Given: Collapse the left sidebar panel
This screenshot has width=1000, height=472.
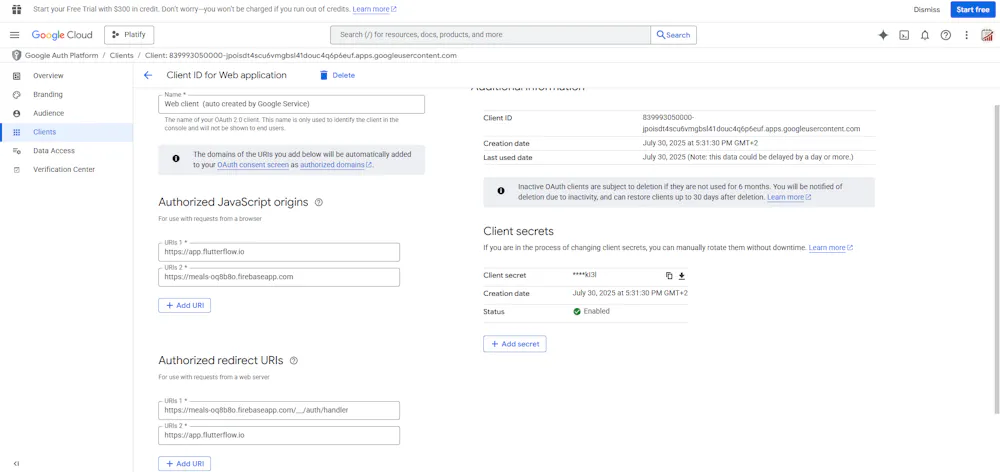Looking at the screenshot, I should click(16, 463).
